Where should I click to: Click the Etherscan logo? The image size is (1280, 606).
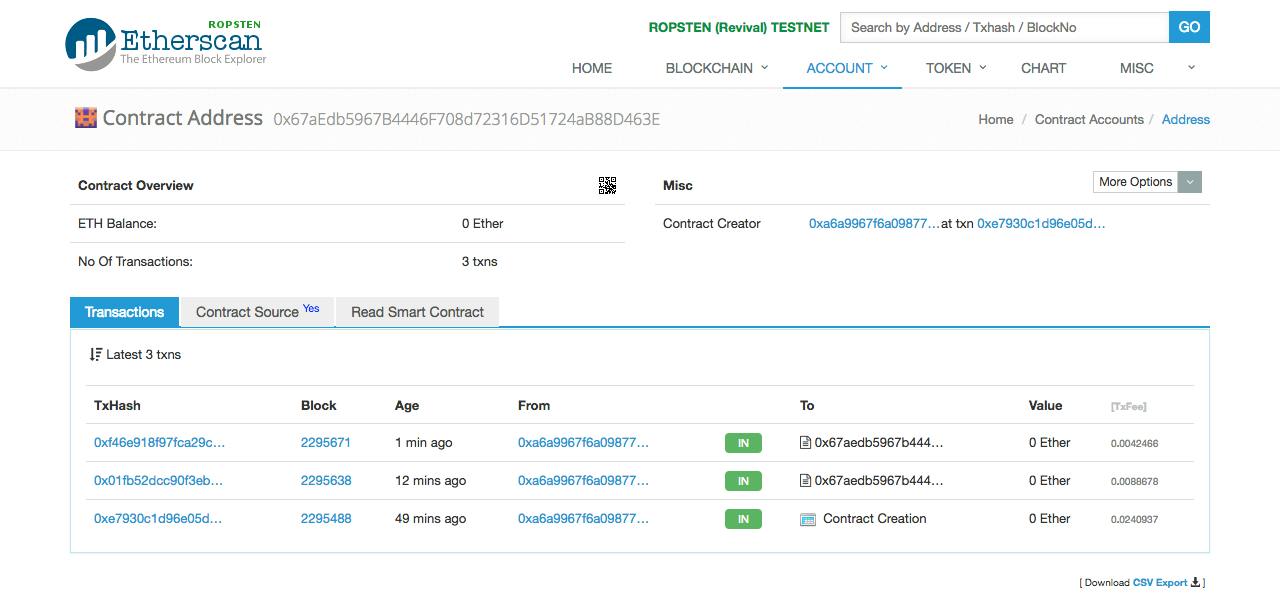[166, 43]
